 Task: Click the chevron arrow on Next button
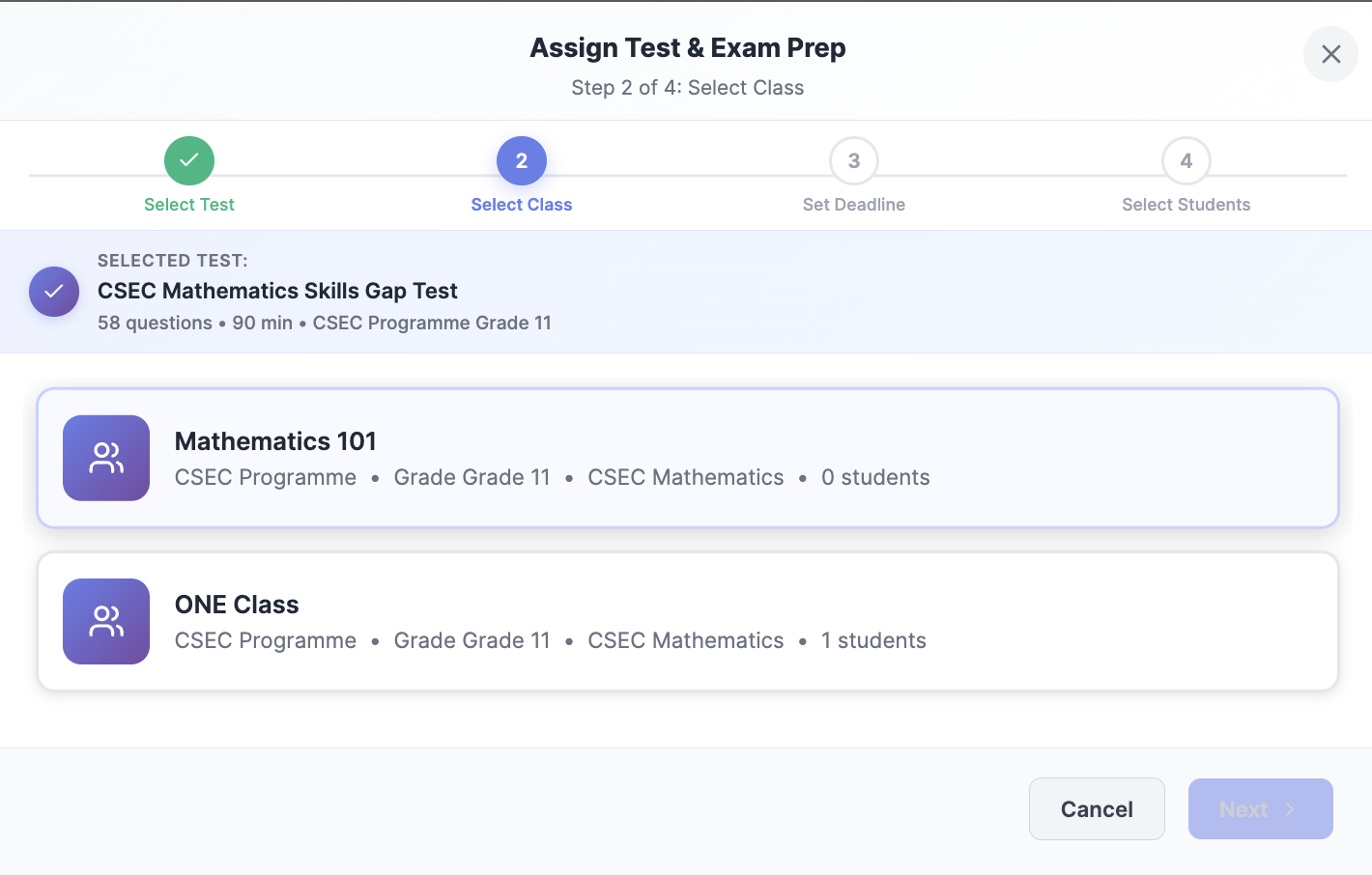click(1290, 809)
